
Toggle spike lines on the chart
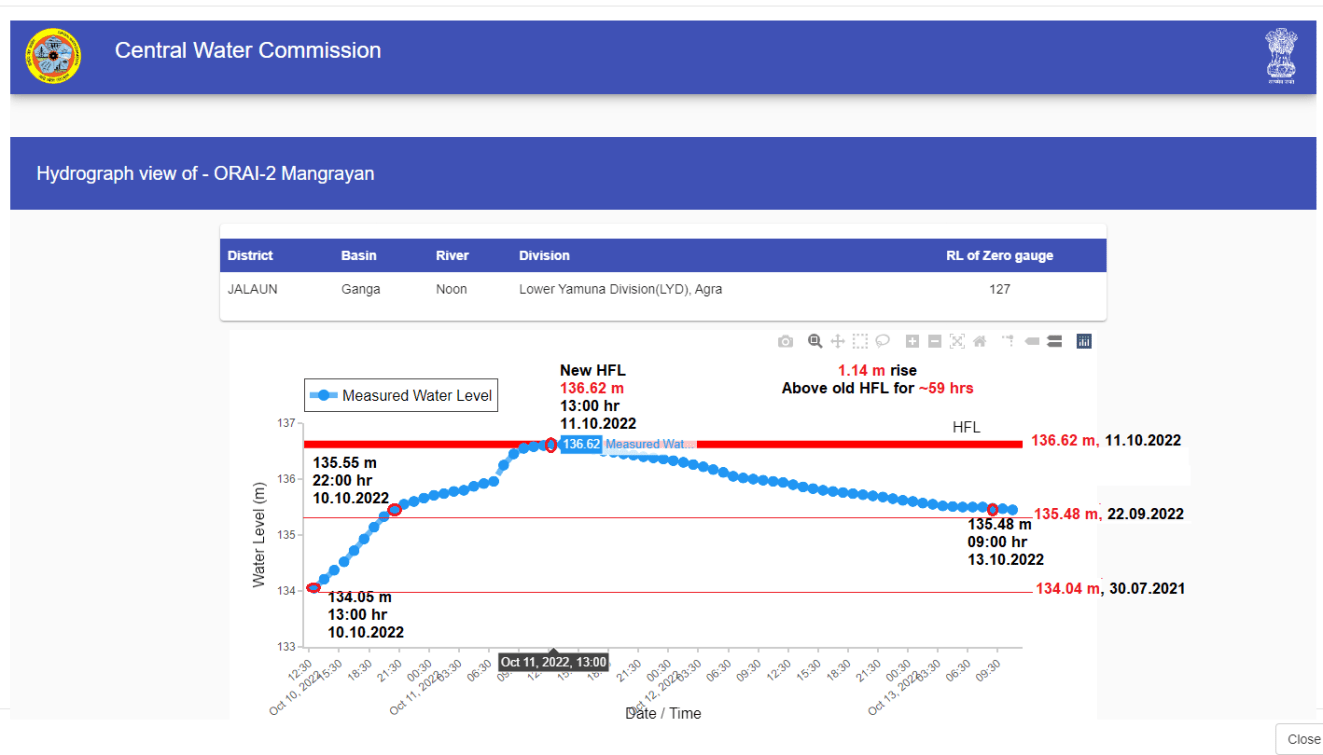tap(1008, 342)
